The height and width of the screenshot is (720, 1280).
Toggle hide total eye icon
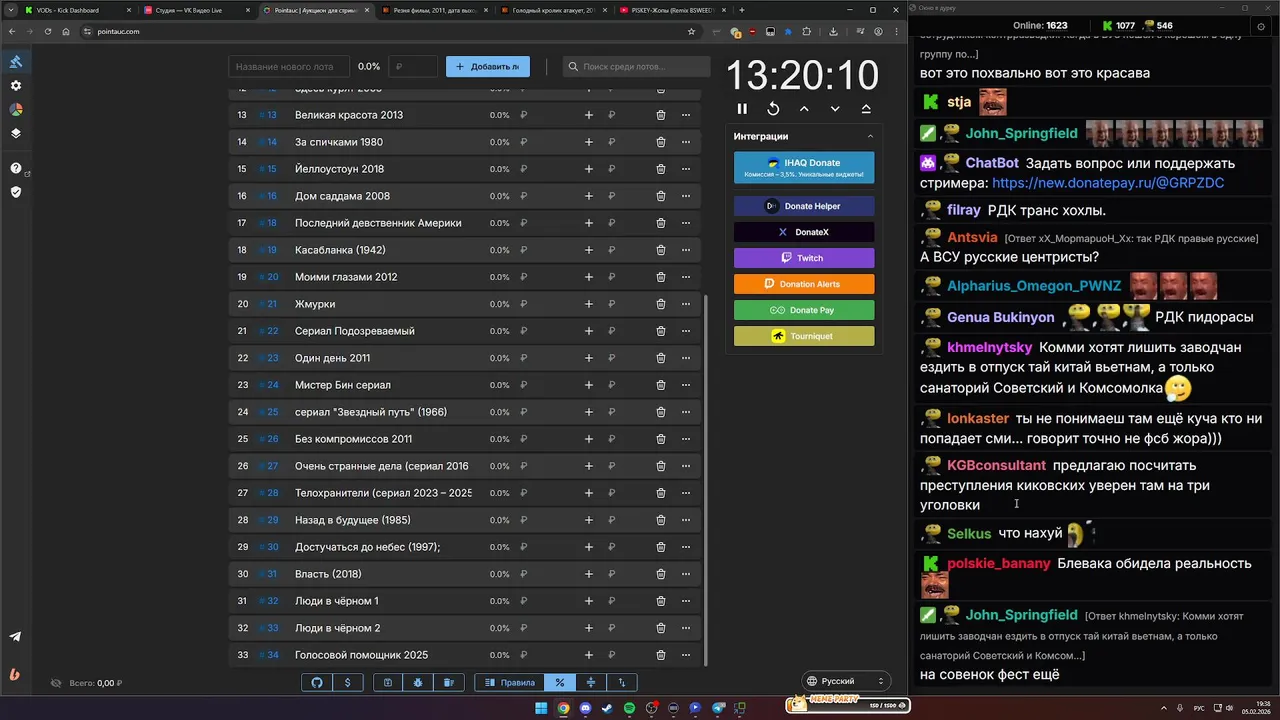(x=56, y=683)
